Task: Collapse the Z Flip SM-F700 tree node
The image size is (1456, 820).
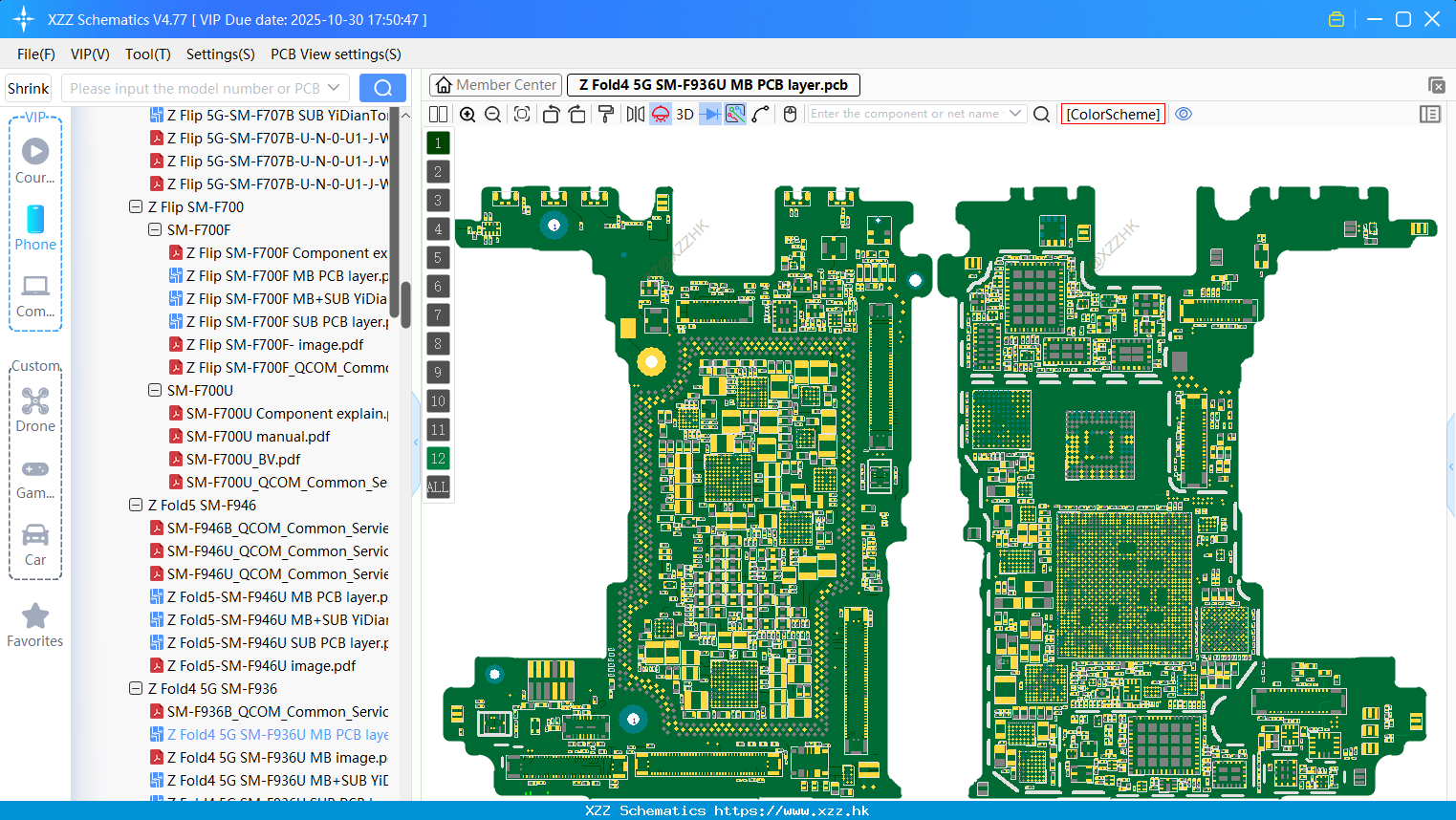Action: (136, 206)
